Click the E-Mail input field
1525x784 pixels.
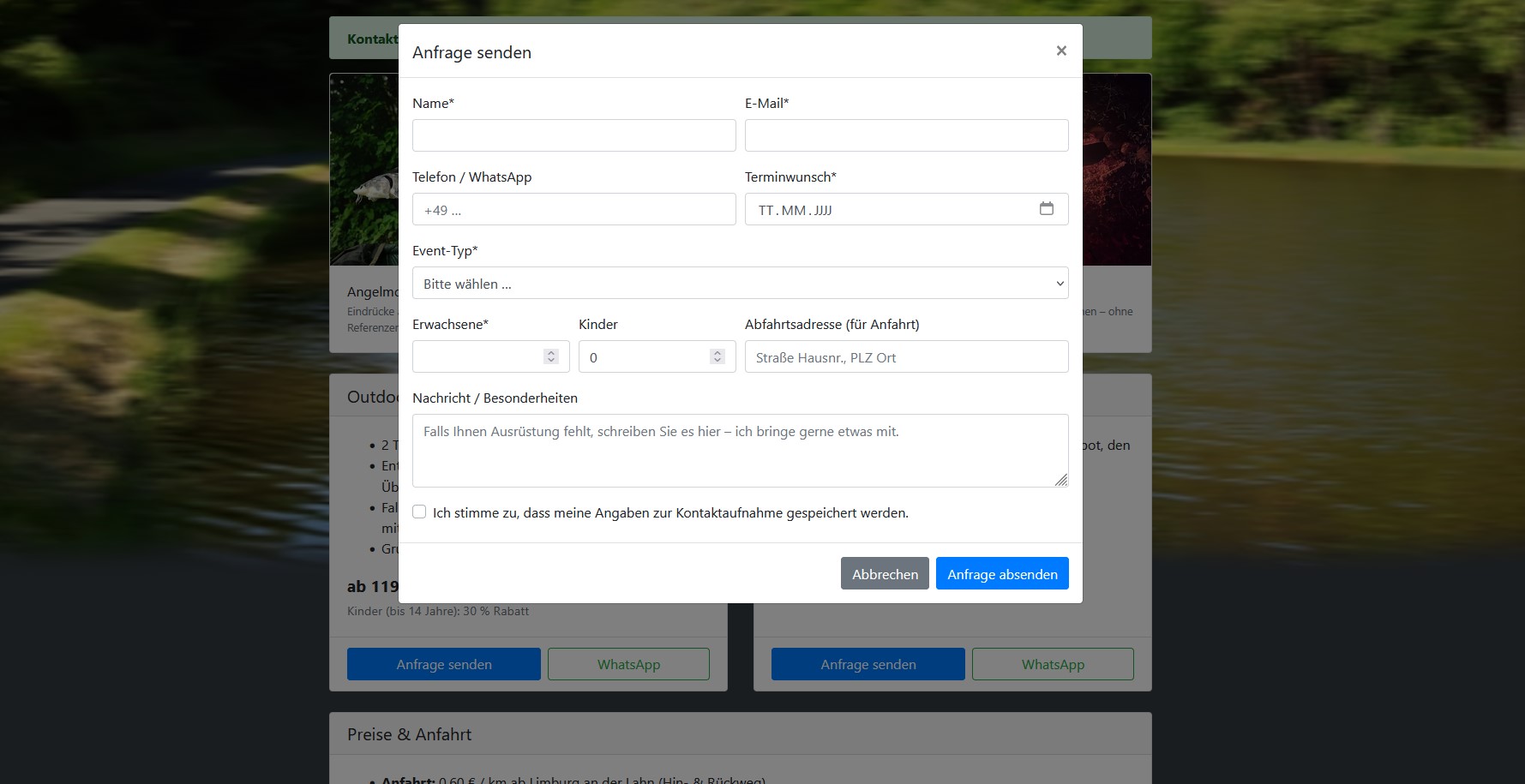pos(906,135)
